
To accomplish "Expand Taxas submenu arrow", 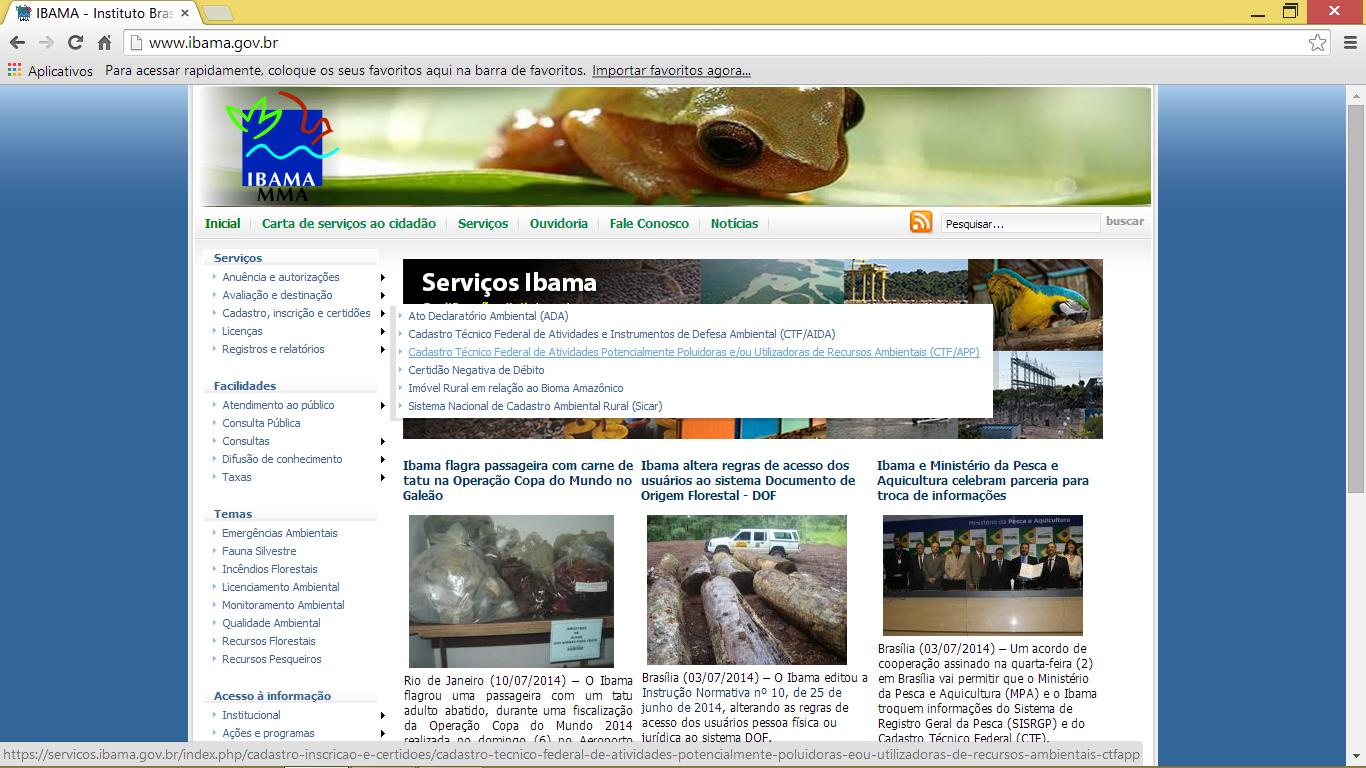I will click(x=382, y=477).
